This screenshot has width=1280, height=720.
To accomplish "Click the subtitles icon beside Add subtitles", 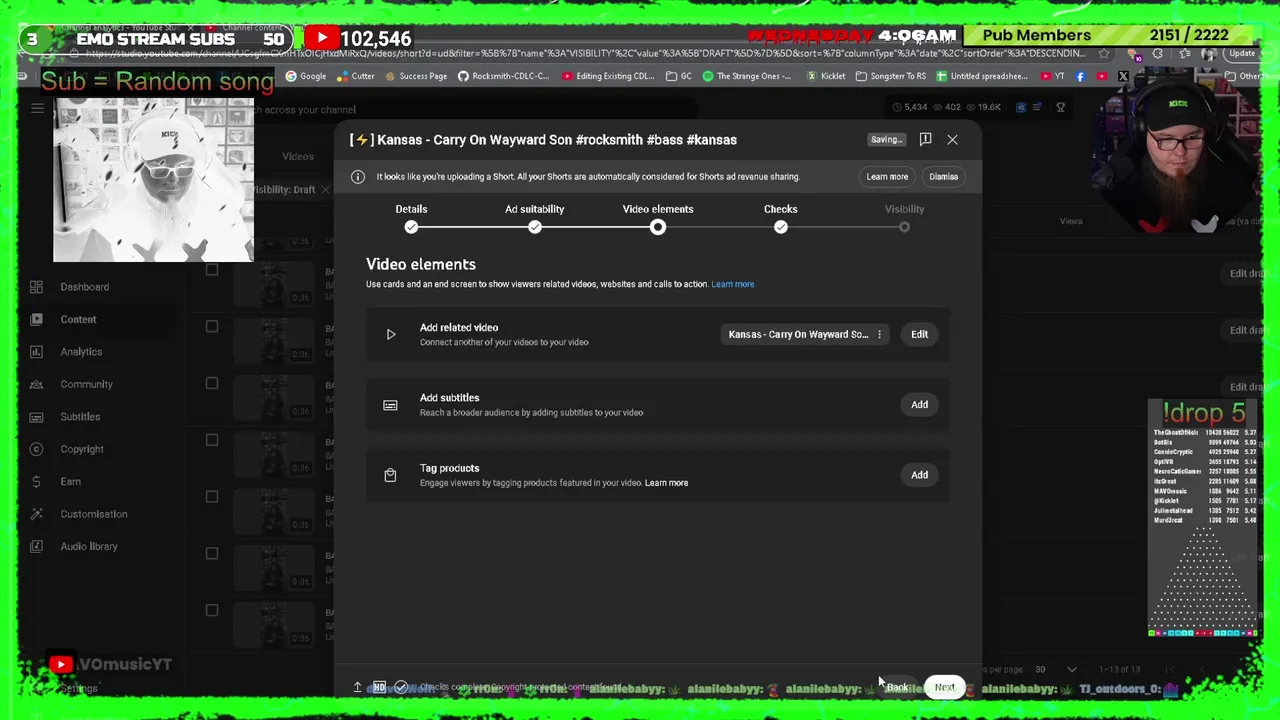I will pyautogui.click(x=391, y=405).
